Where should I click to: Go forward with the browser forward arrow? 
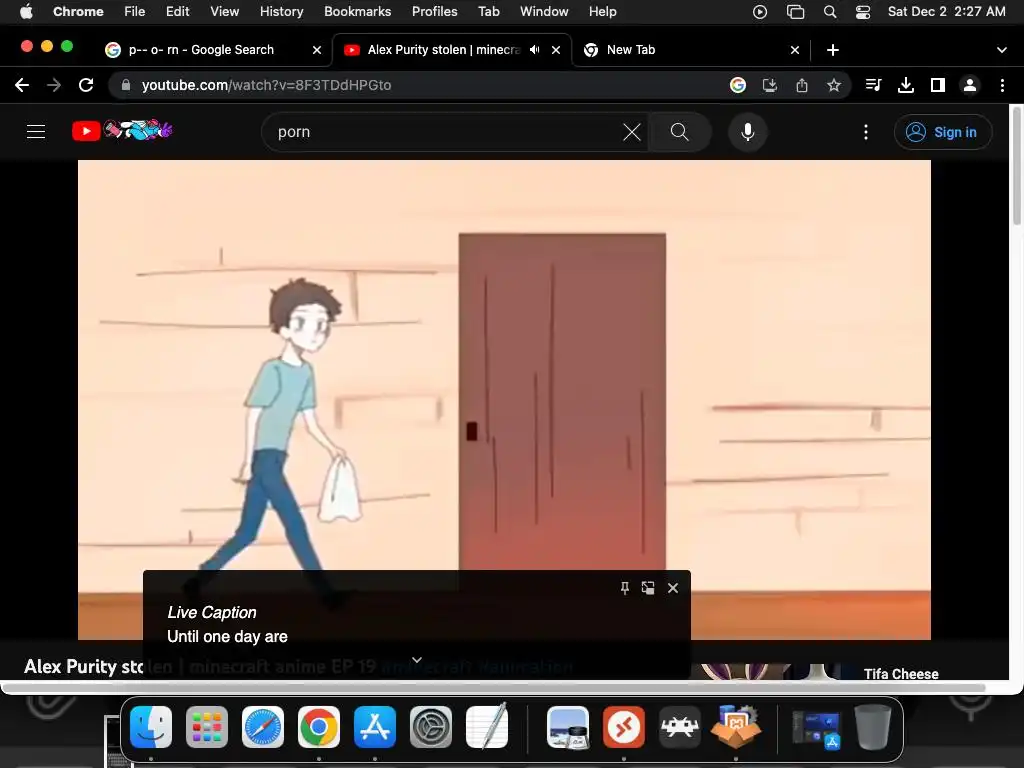(x=54, y=85)
